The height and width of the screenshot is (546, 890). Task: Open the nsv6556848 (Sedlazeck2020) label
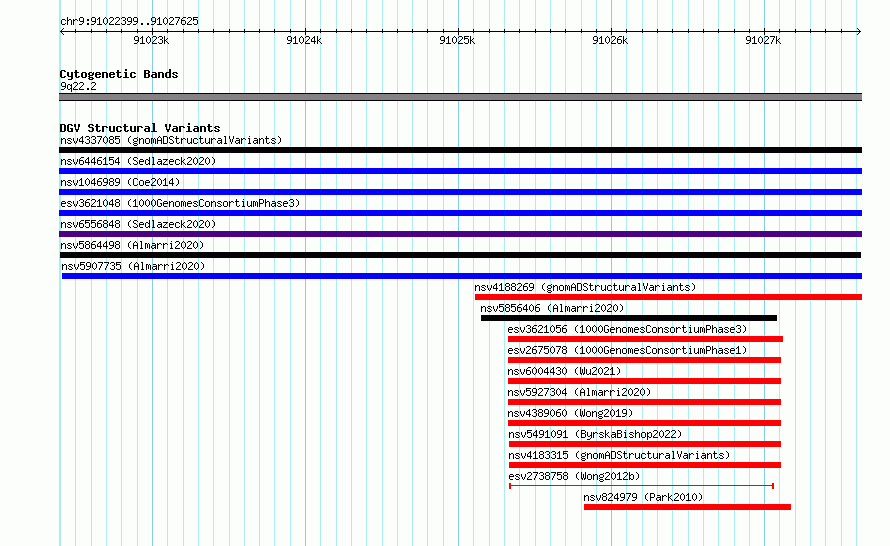[x=138, y=224]
